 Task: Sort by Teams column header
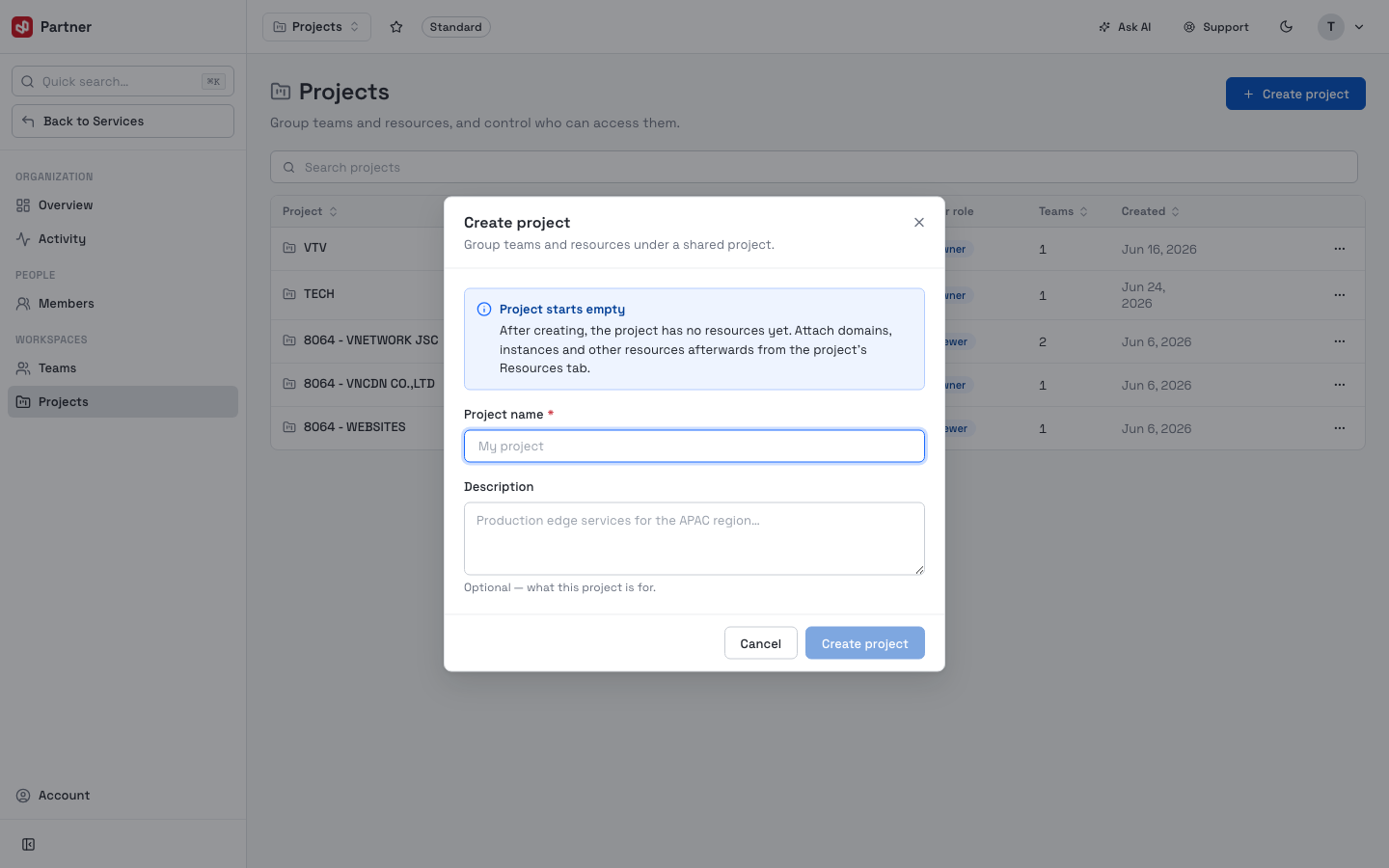tap(1063, 211)
